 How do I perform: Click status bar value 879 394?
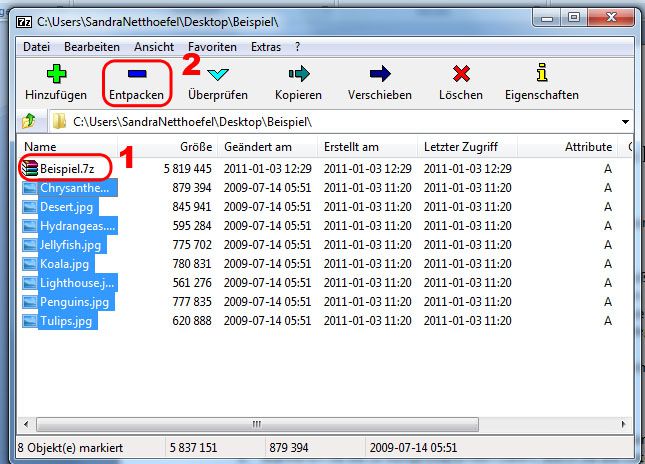click(x=289, y=448)
